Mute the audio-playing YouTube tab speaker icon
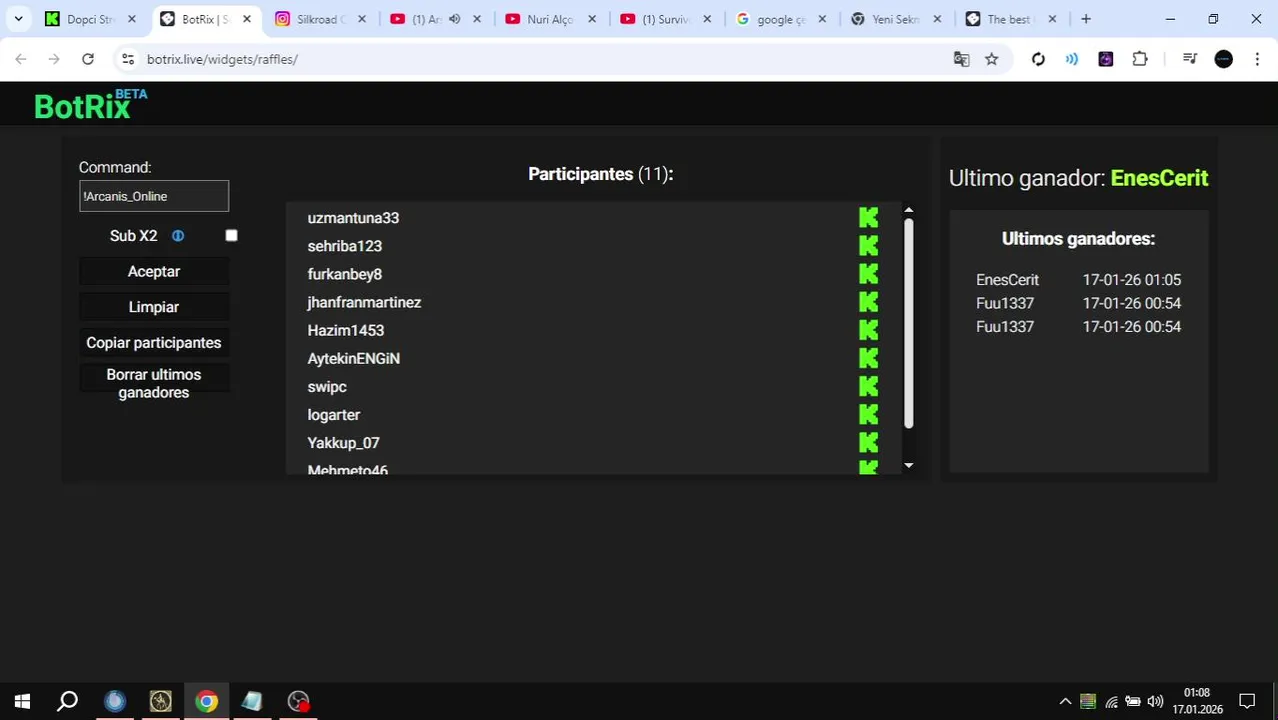The width and height of the screenshot is (1278, 720). (x=454, y=19)
